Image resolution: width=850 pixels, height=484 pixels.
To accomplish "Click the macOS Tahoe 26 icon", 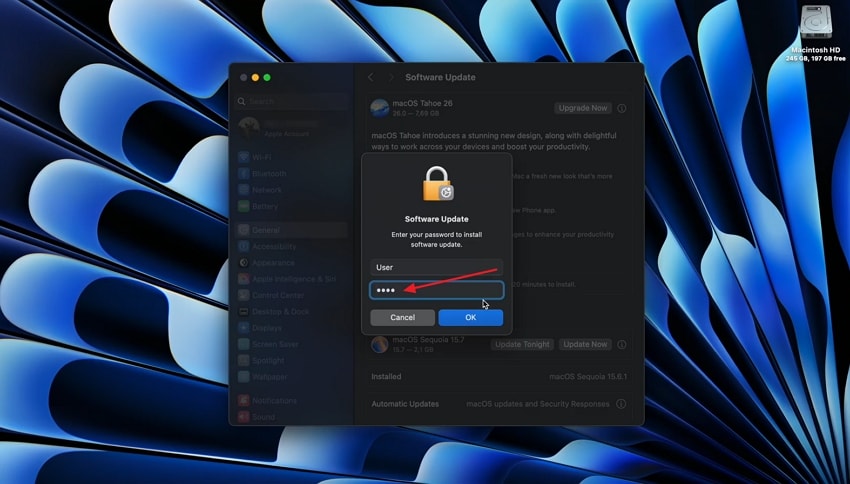I will 379,108.
